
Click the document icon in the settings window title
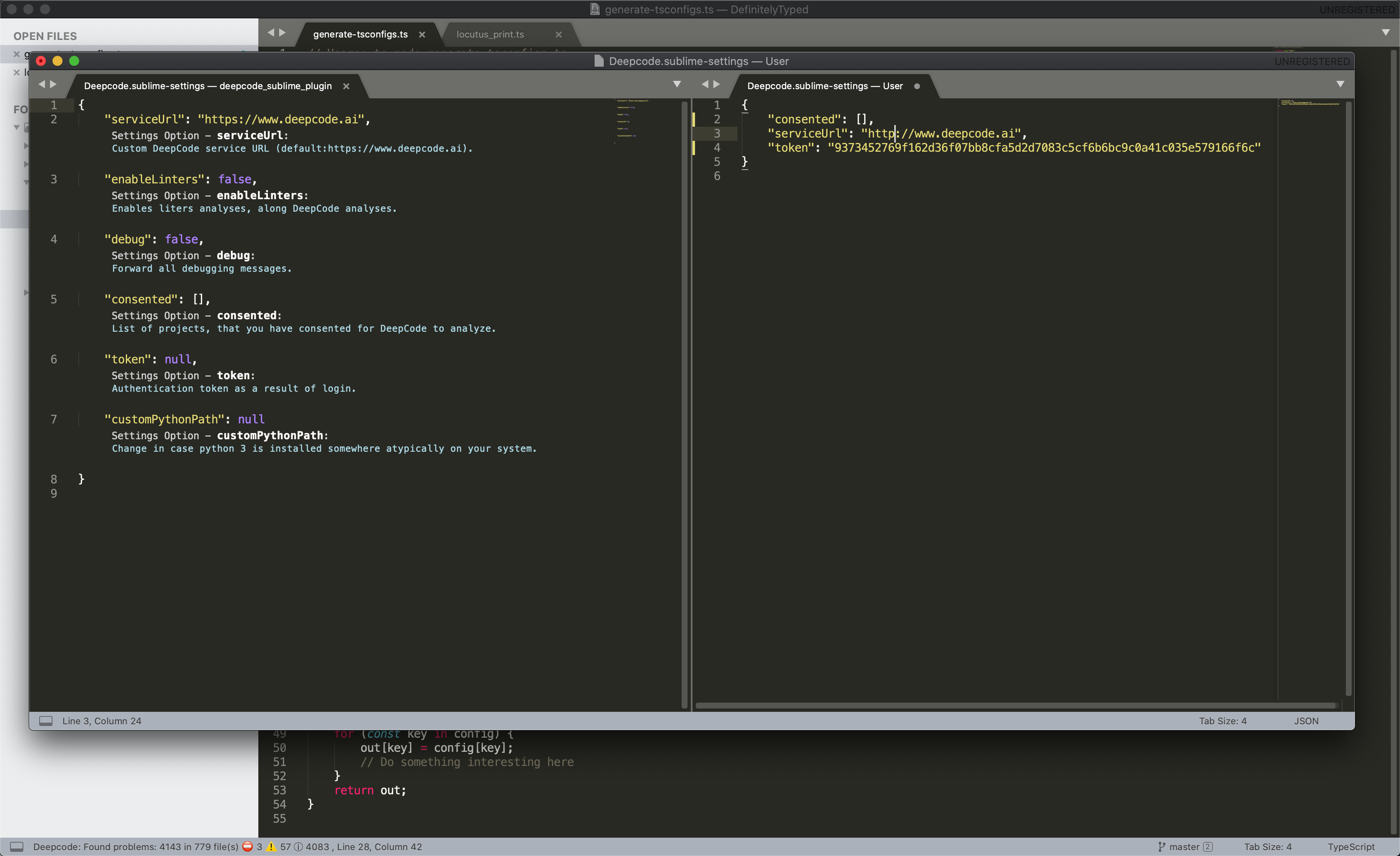click(x=598, y=61)
